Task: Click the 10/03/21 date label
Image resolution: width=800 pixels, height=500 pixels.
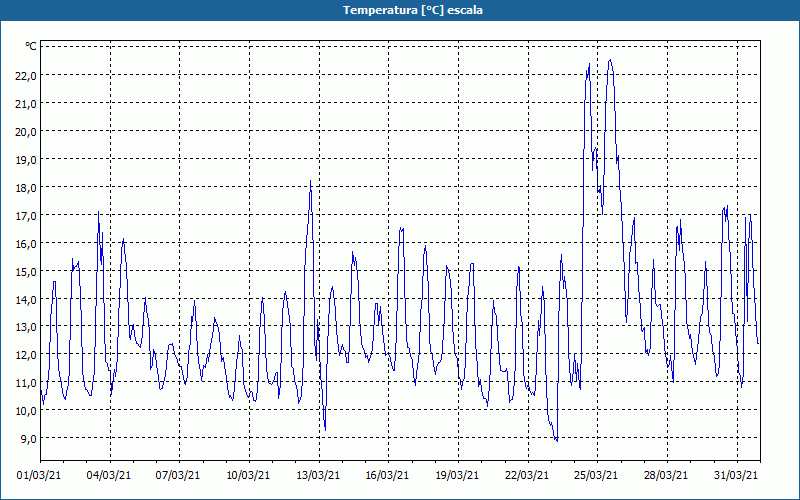Action: pos(248,475)
